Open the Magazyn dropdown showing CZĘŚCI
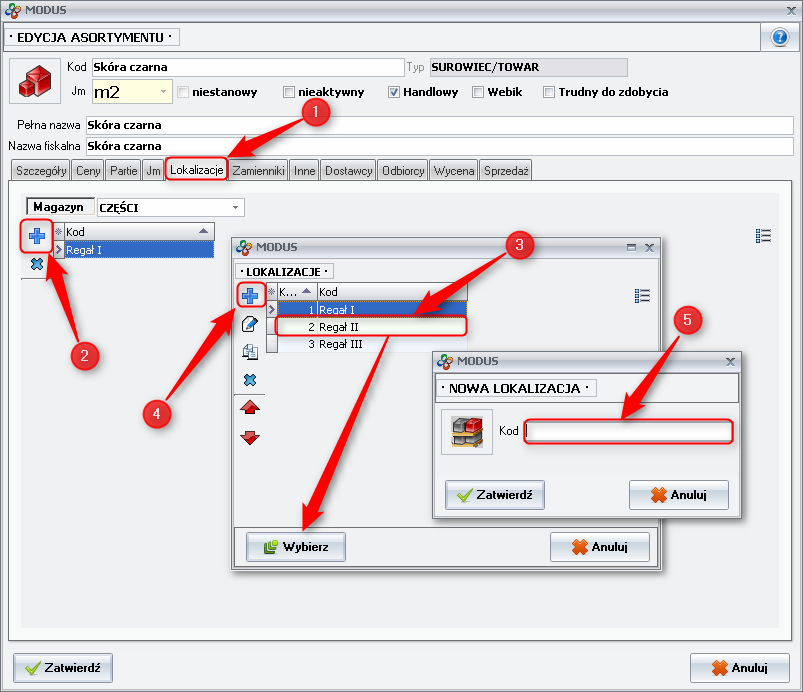The image size is (803, 692). tap(236, 207)
